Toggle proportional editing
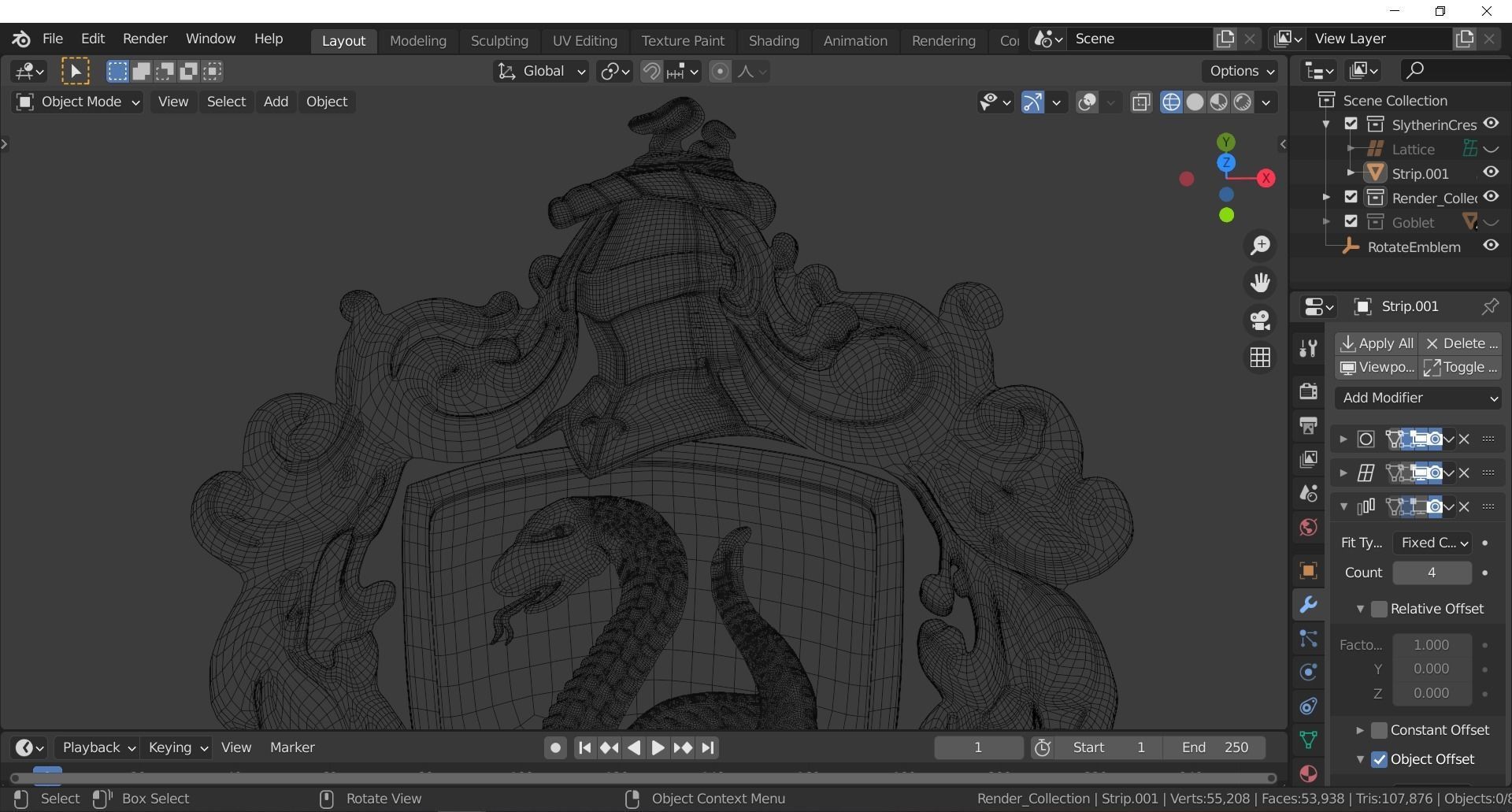The image size is (1512, 812). click(720, 72)
